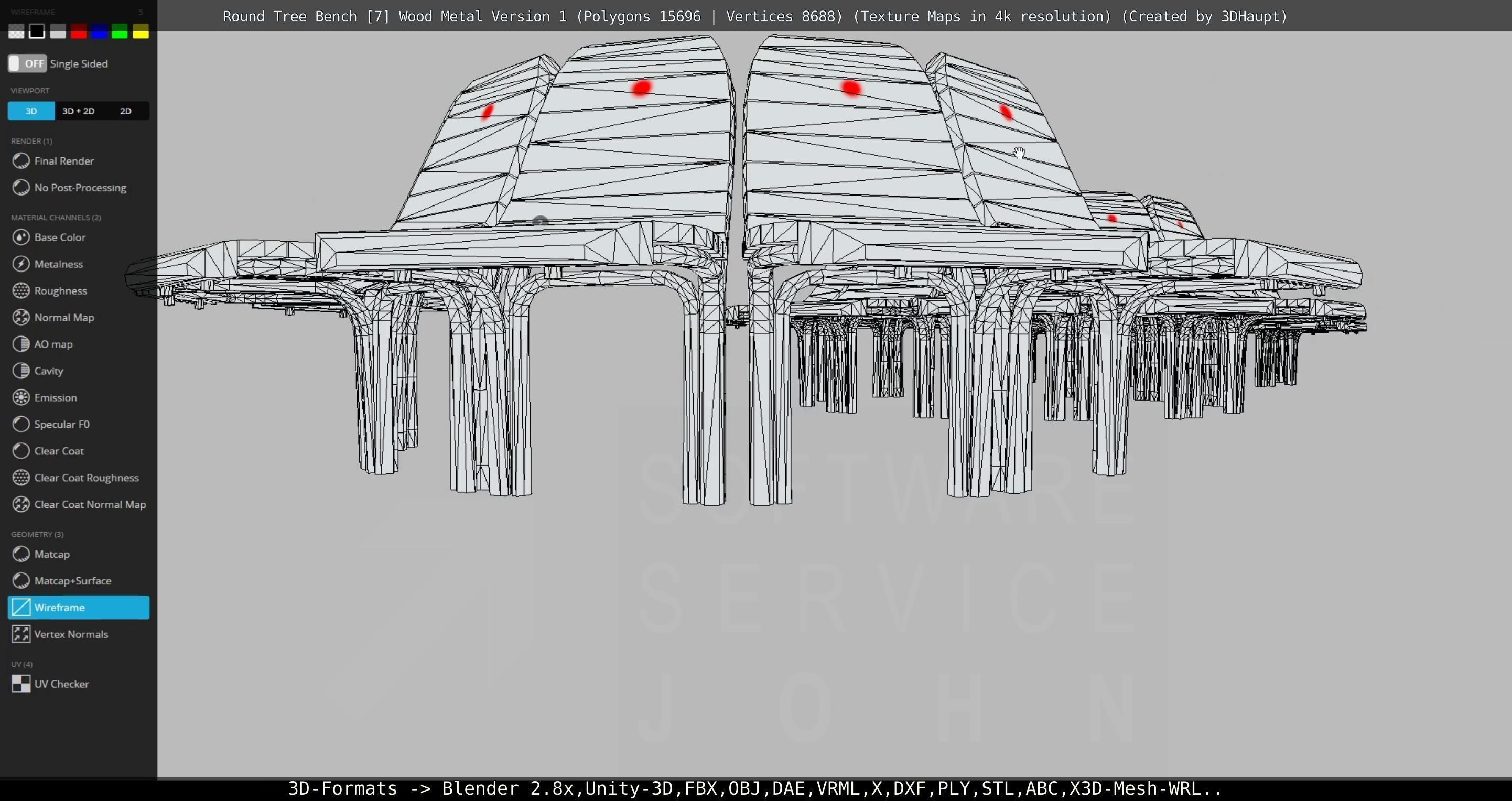1512x801 pixels.
Task: Switch viewport to 2D mode
Action: point(126,111)
